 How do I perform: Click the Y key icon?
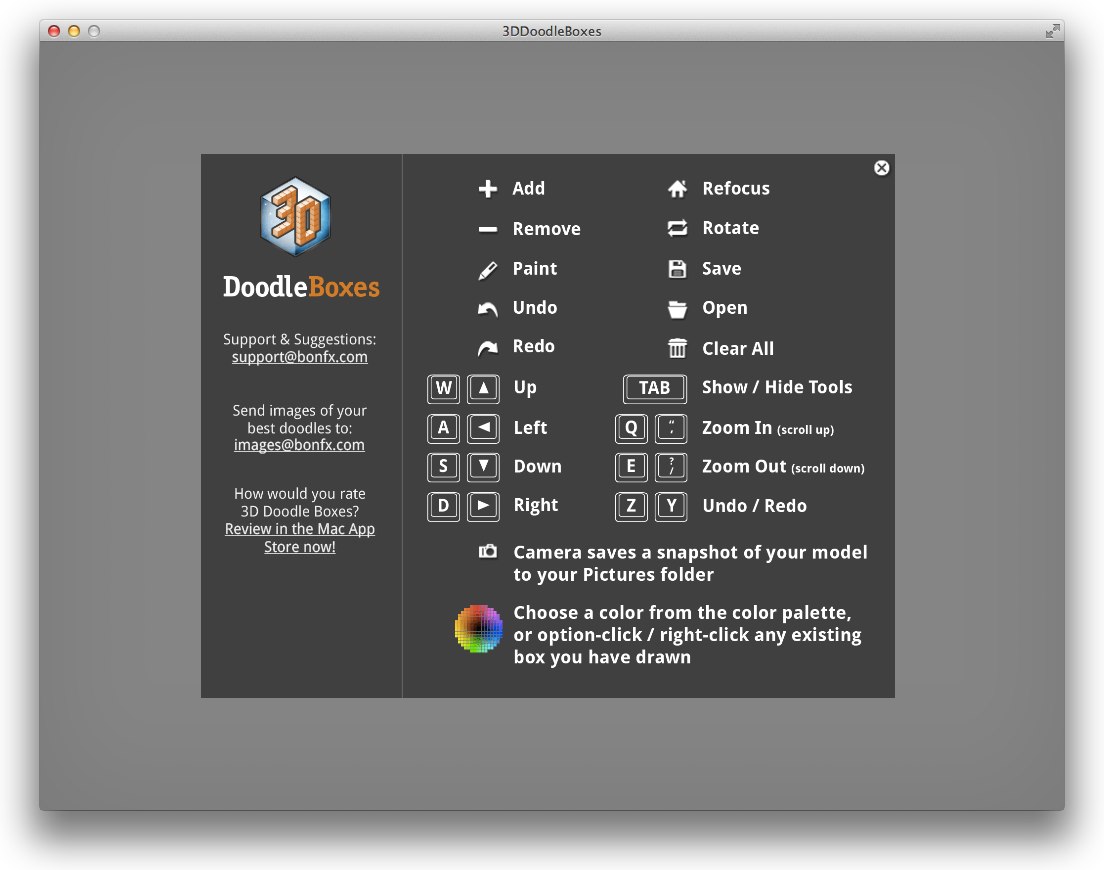click(671, 506)
